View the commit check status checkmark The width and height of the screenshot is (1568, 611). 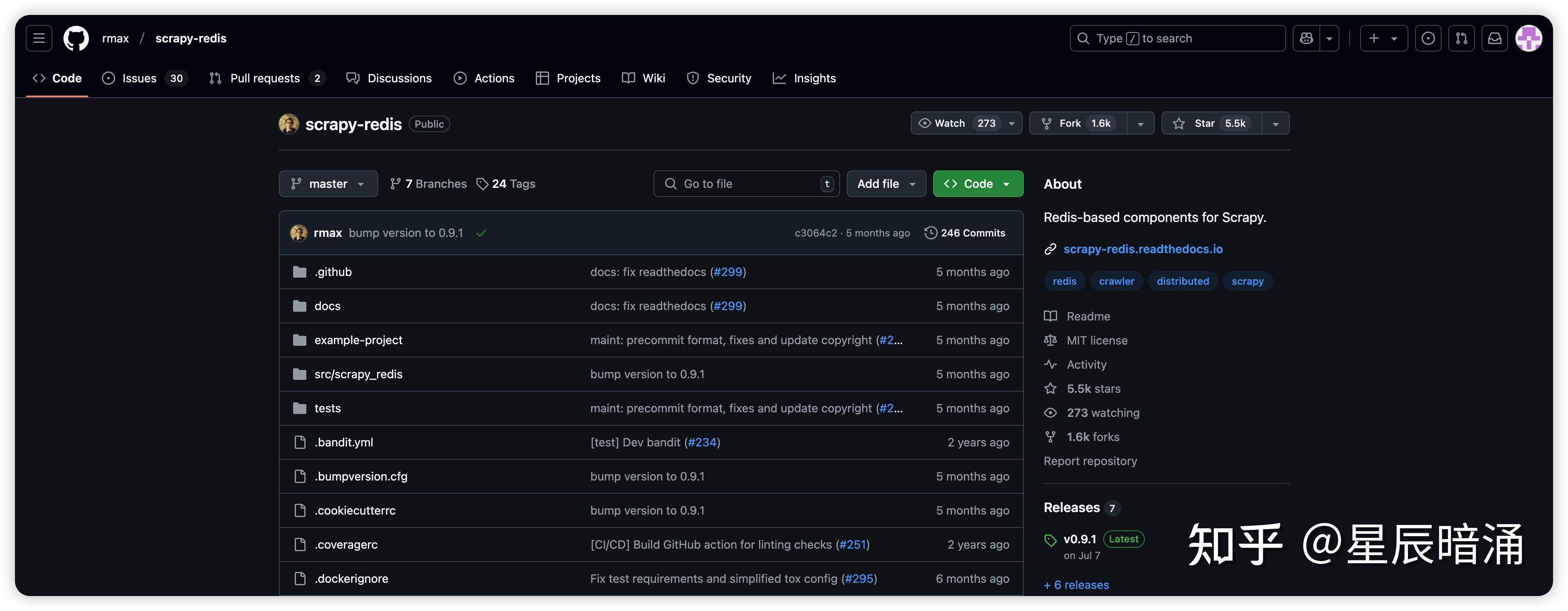click(x=481, y=233)
